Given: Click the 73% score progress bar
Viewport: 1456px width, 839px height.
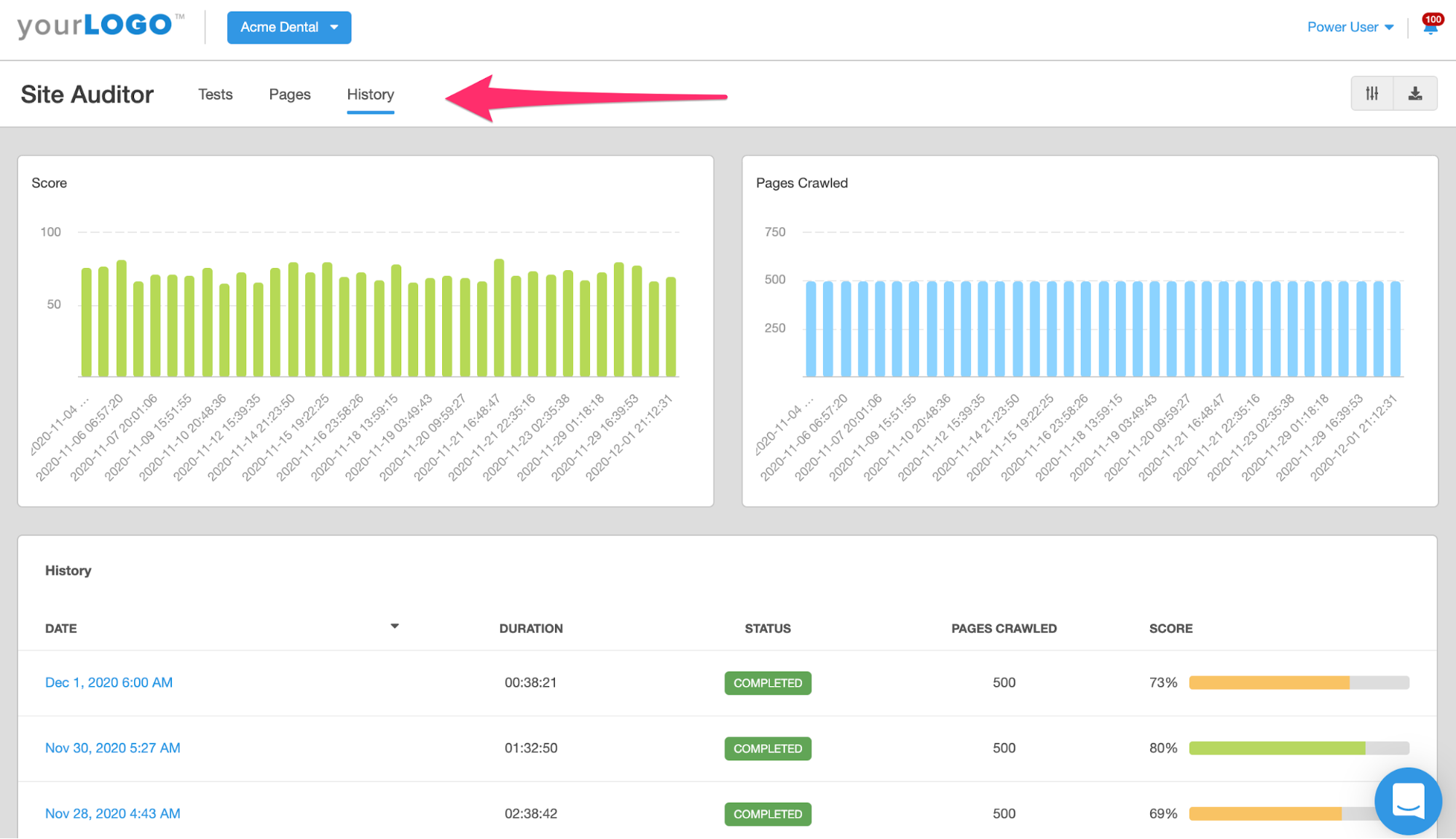Looking at the screenshot, I should [x=1299, y=682].
